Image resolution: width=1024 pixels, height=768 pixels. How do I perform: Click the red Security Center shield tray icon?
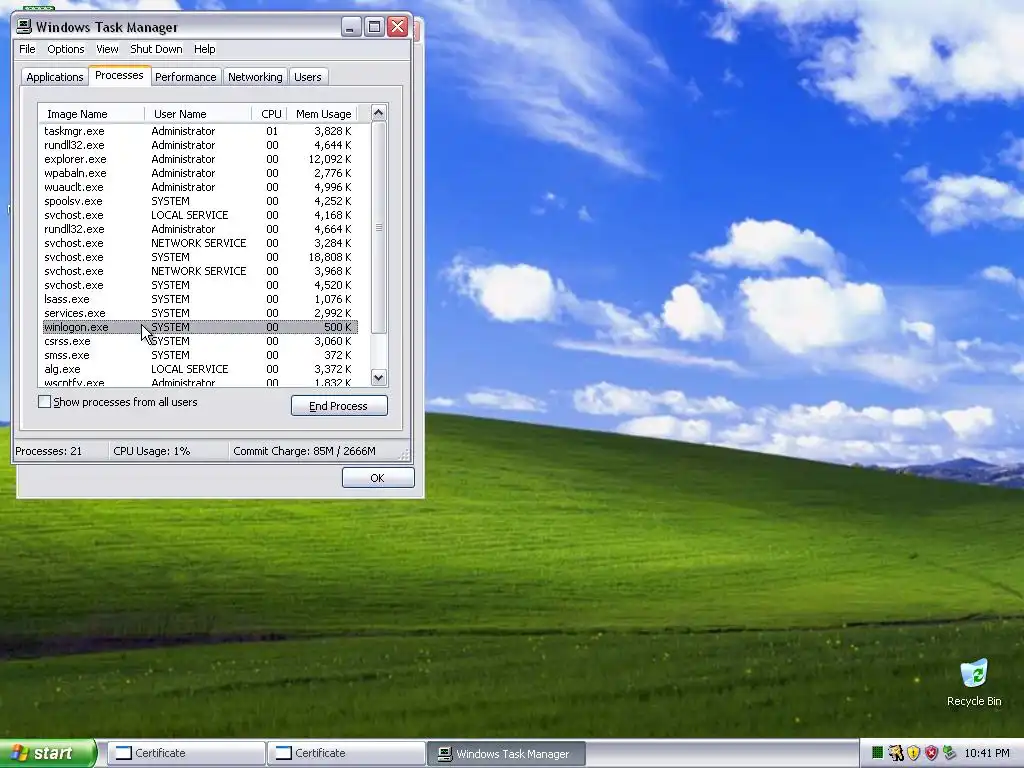point(931,753)
